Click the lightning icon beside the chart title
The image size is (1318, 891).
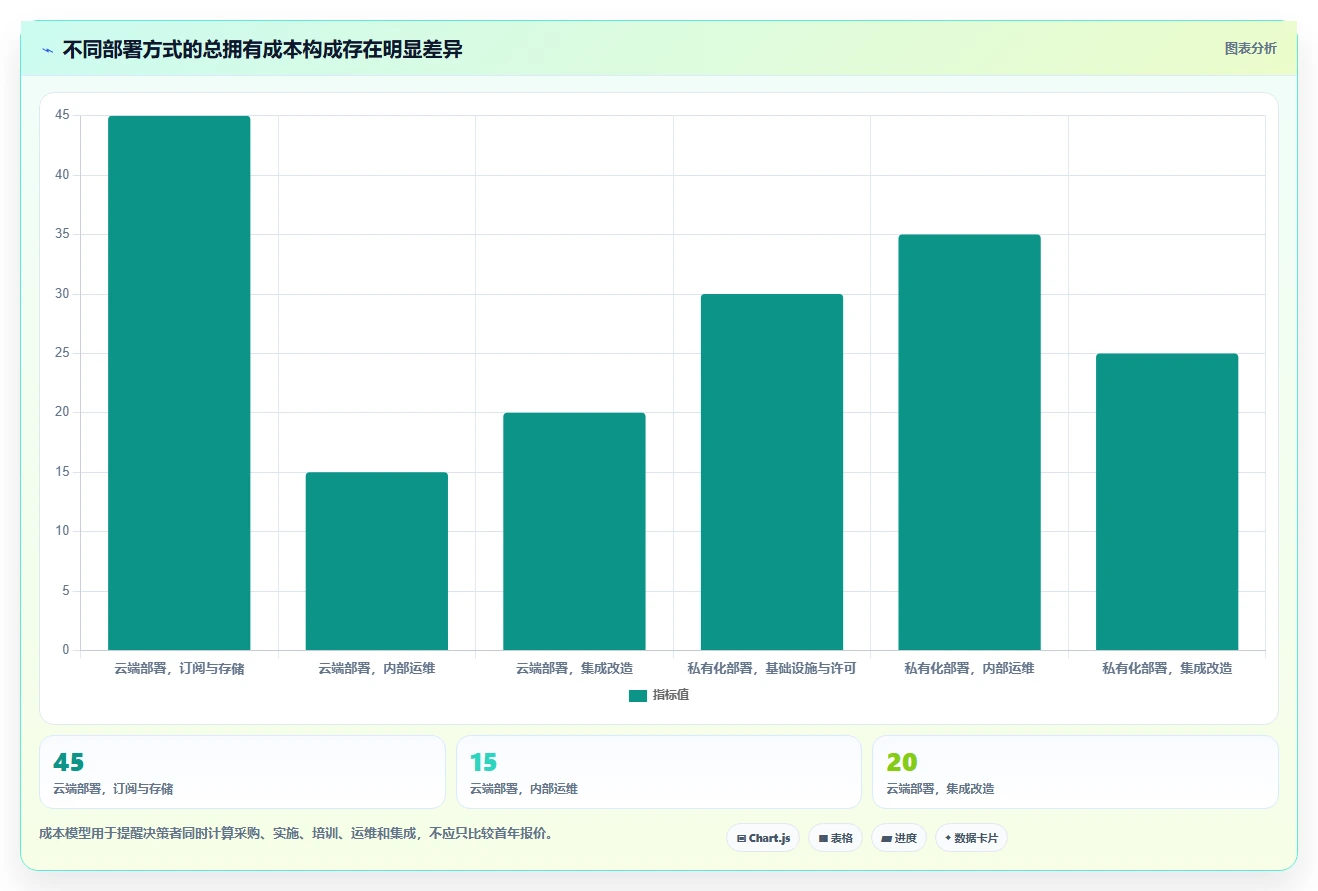tap(47, 50)
